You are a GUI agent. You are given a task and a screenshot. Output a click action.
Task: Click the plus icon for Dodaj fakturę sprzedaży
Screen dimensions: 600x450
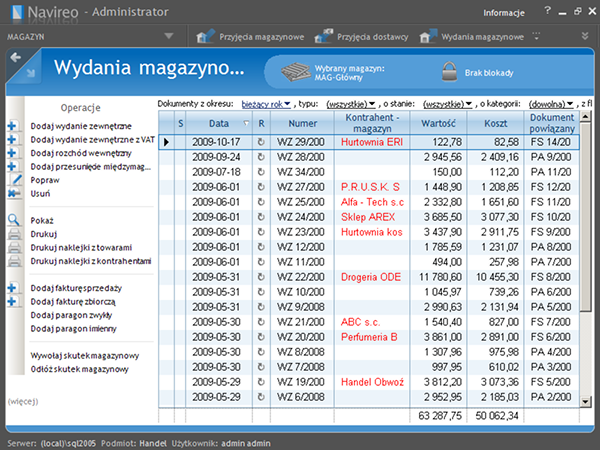coord(14,288)
